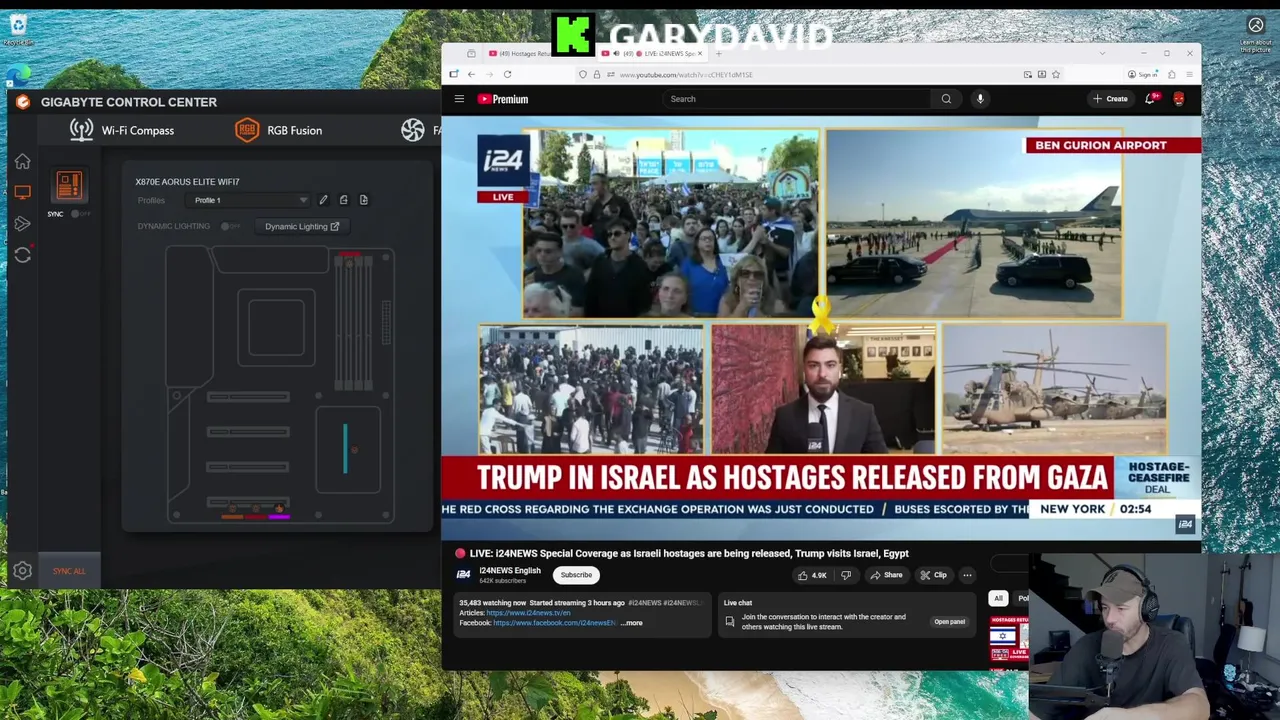Click the browser site shield icon
The width and height of the screenshot is (1280, 720).
tap(583, 74)
